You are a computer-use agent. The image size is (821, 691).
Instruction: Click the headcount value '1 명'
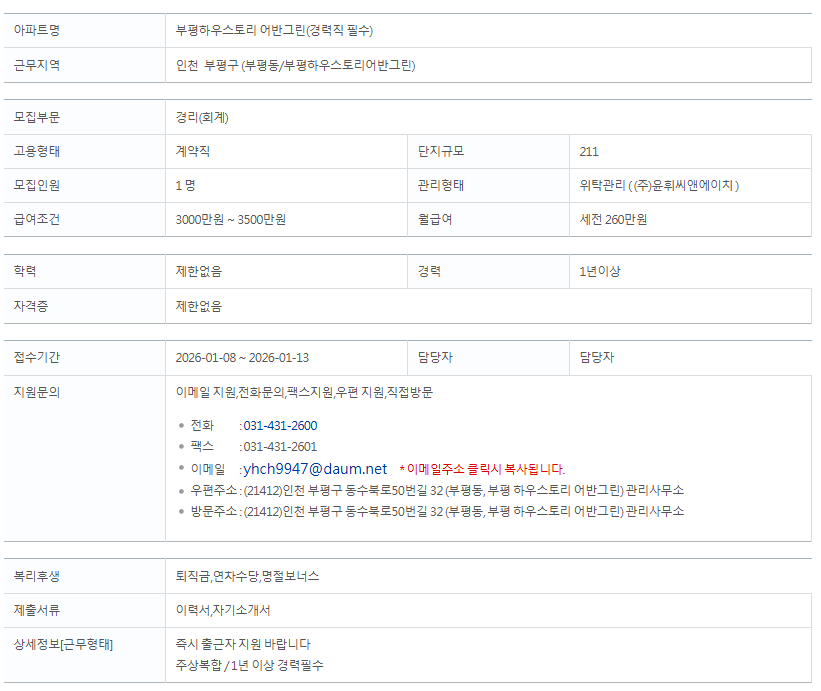[185, 185]
